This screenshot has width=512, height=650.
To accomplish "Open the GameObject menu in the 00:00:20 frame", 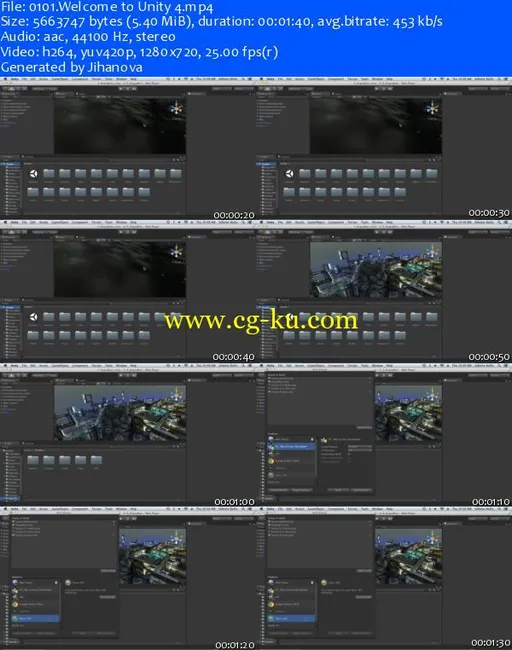I will pos(60,79).
